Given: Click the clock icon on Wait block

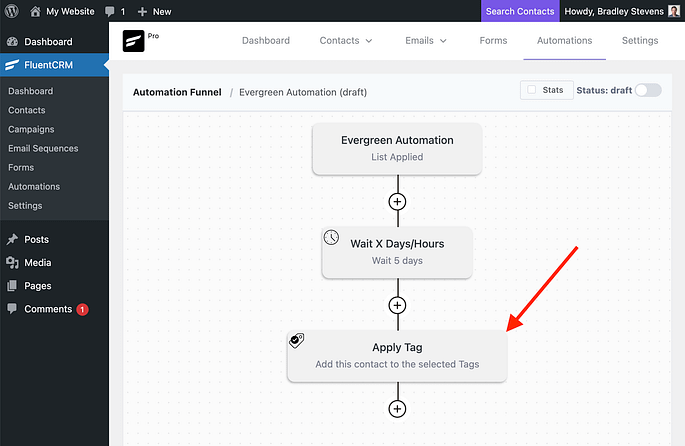Looking at the screenshot, I should pyautogui.click(x=331, y=238).
